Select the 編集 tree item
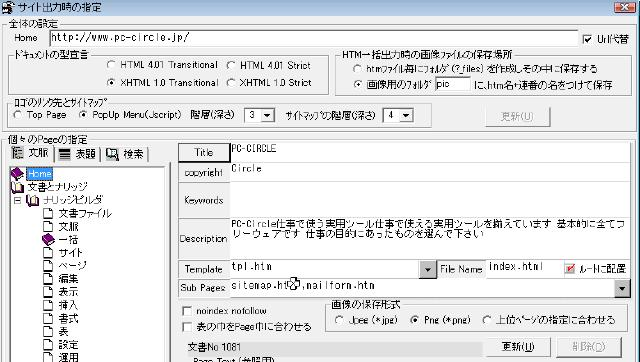The height and width of the screenshot is (362, 640). [x=68, y=279]
